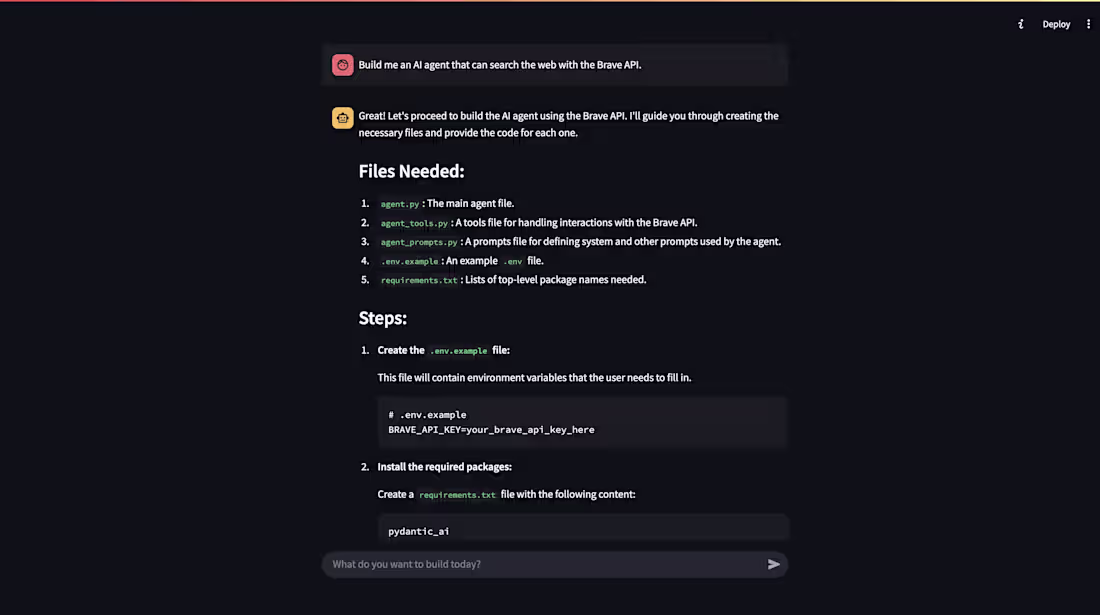This screenshot has width=1100, height=615.
Task: Click the red user avatar icon
Action: (343, 65)
